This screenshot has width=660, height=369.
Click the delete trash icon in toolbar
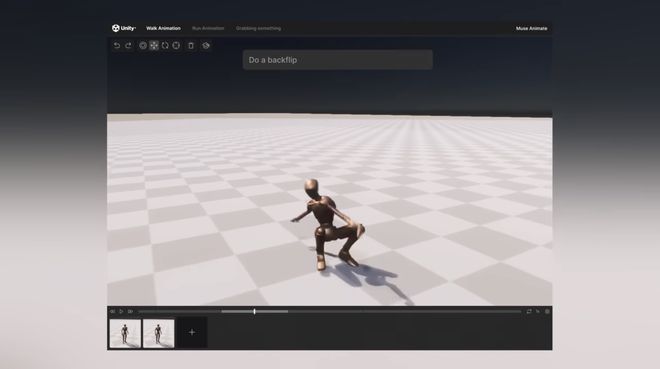(191, 45)
